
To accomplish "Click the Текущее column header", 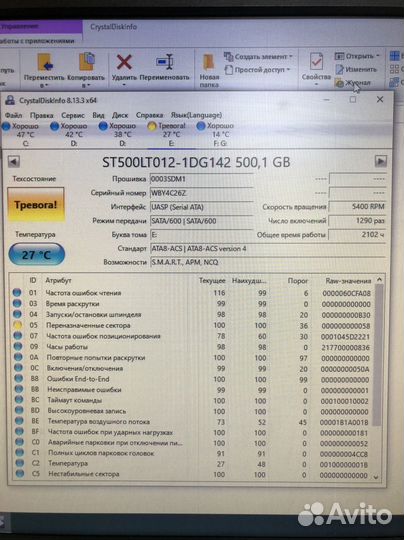I will pyautogui.click(x=212, y=281).
